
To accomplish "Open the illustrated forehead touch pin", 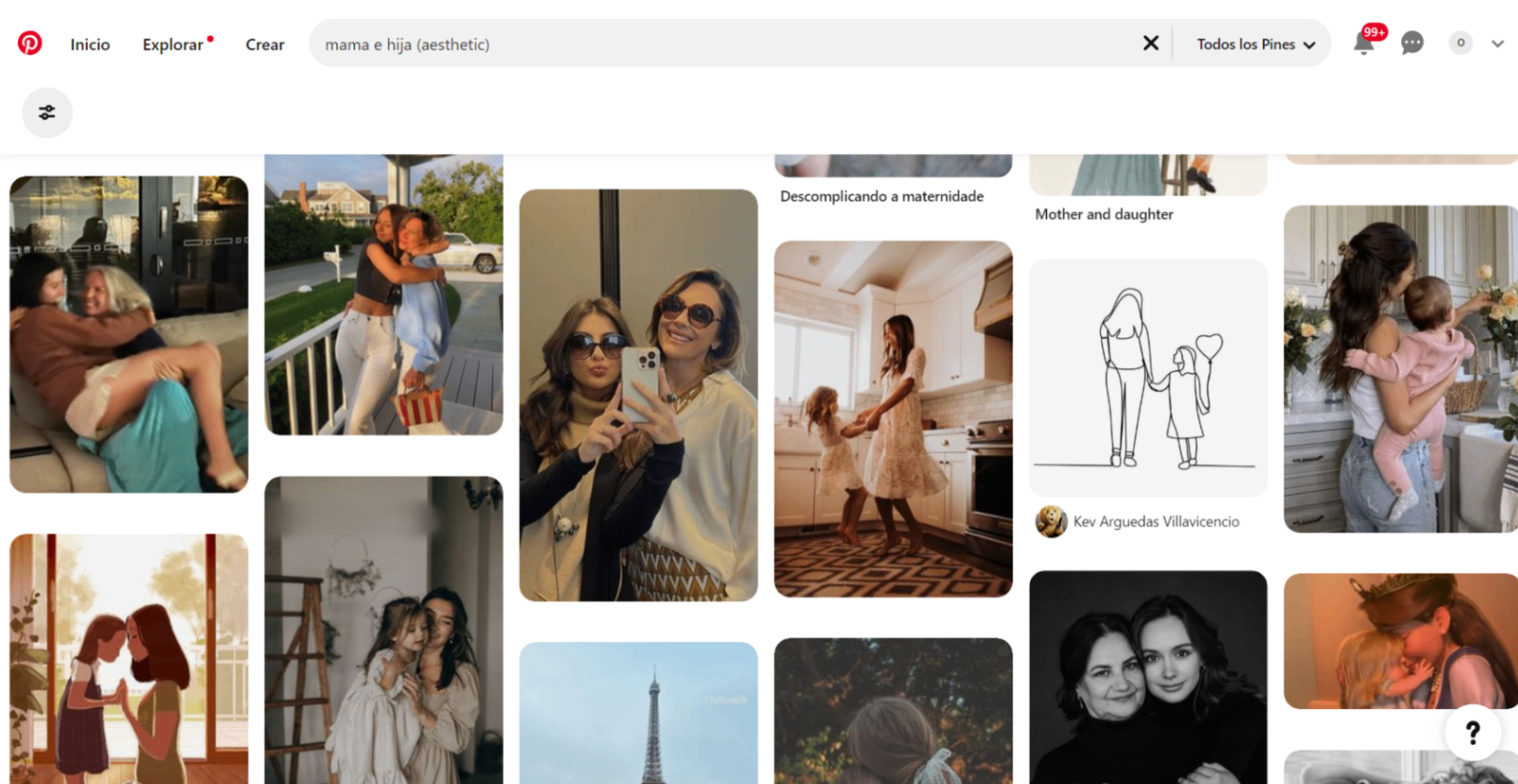I will (129, 659).
